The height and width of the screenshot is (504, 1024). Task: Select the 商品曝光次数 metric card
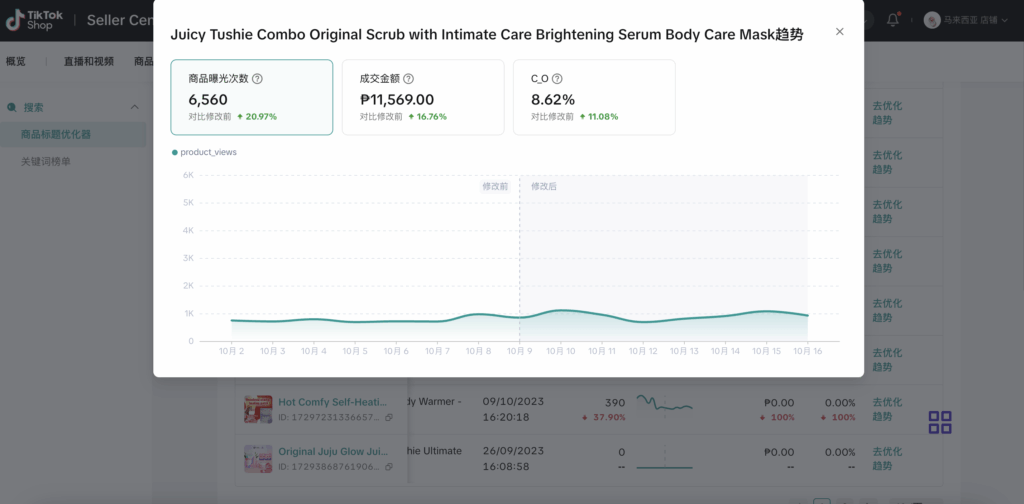251,97
